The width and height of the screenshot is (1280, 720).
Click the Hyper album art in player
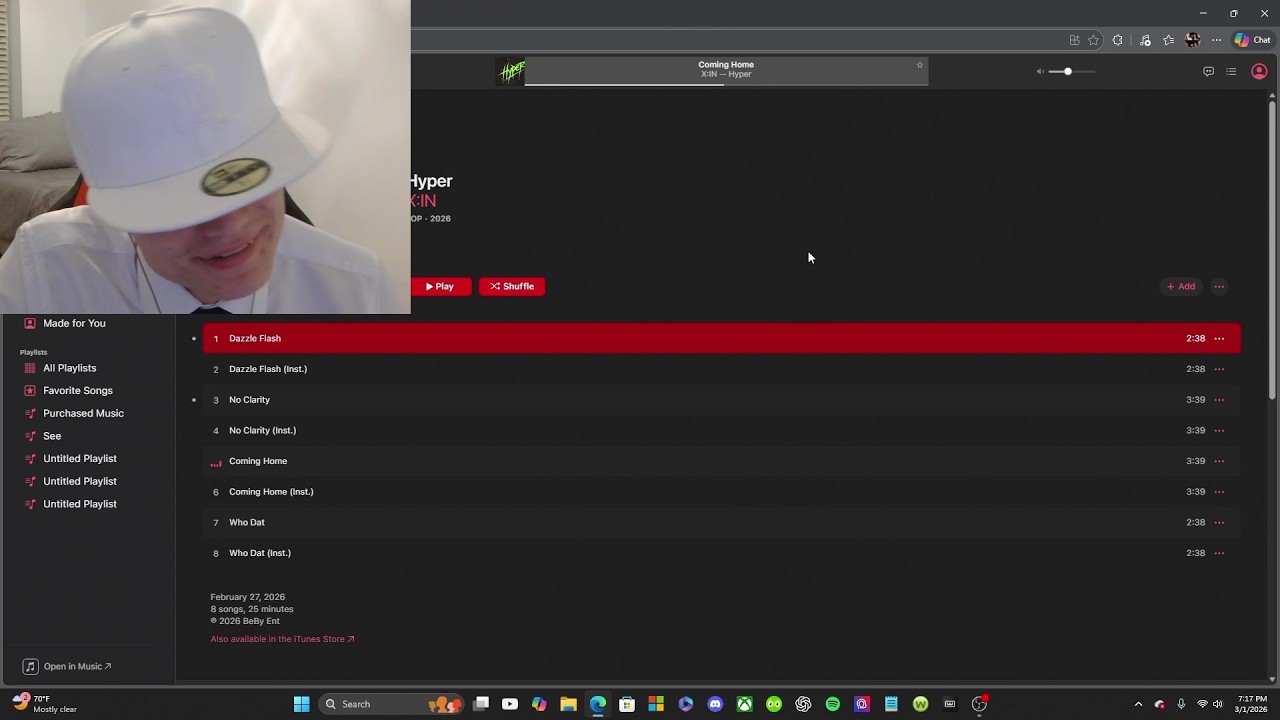tap(512, 71)
